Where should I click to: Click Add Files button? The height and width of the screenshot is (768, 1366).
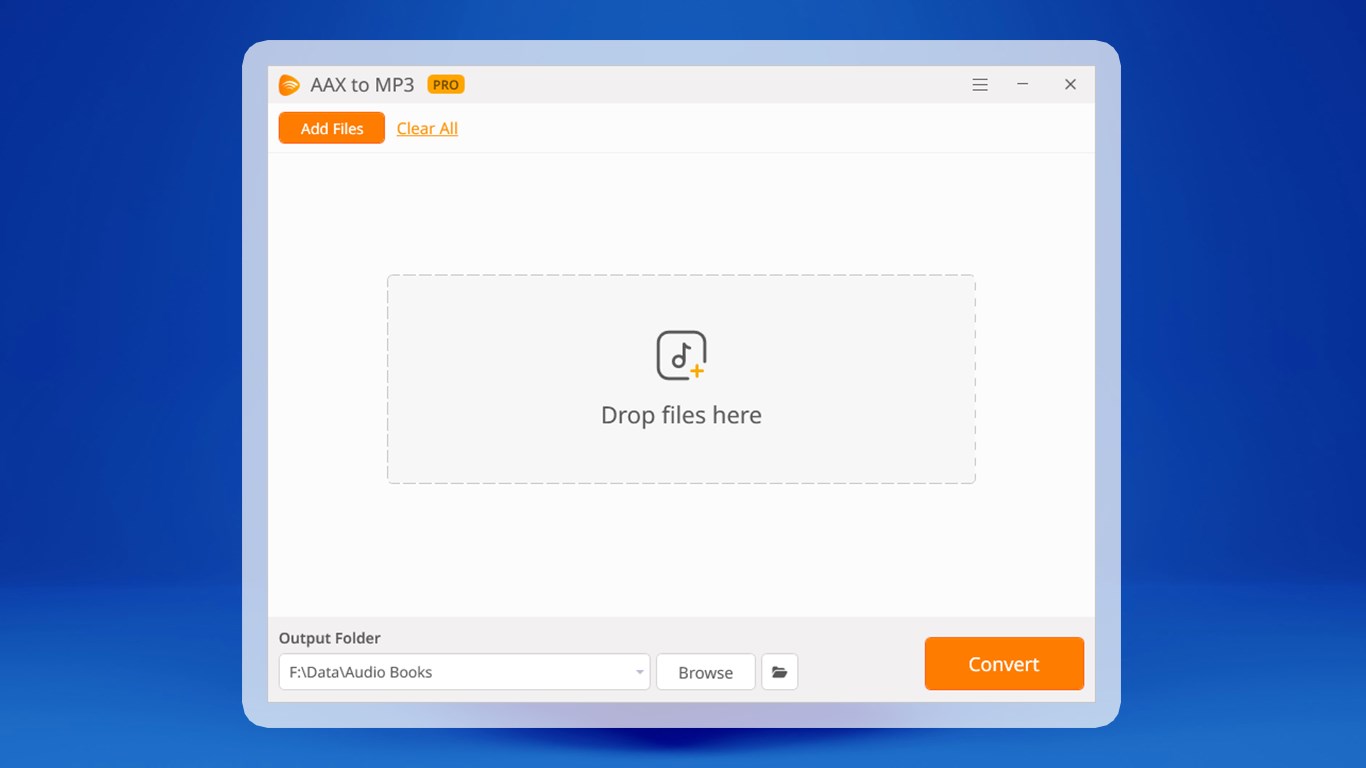pyautogui.click(x=332, y=128)
